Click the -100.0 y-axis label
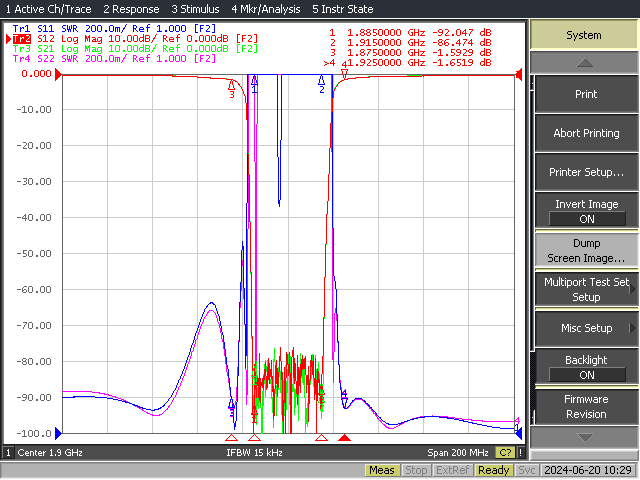 [34, 433]
